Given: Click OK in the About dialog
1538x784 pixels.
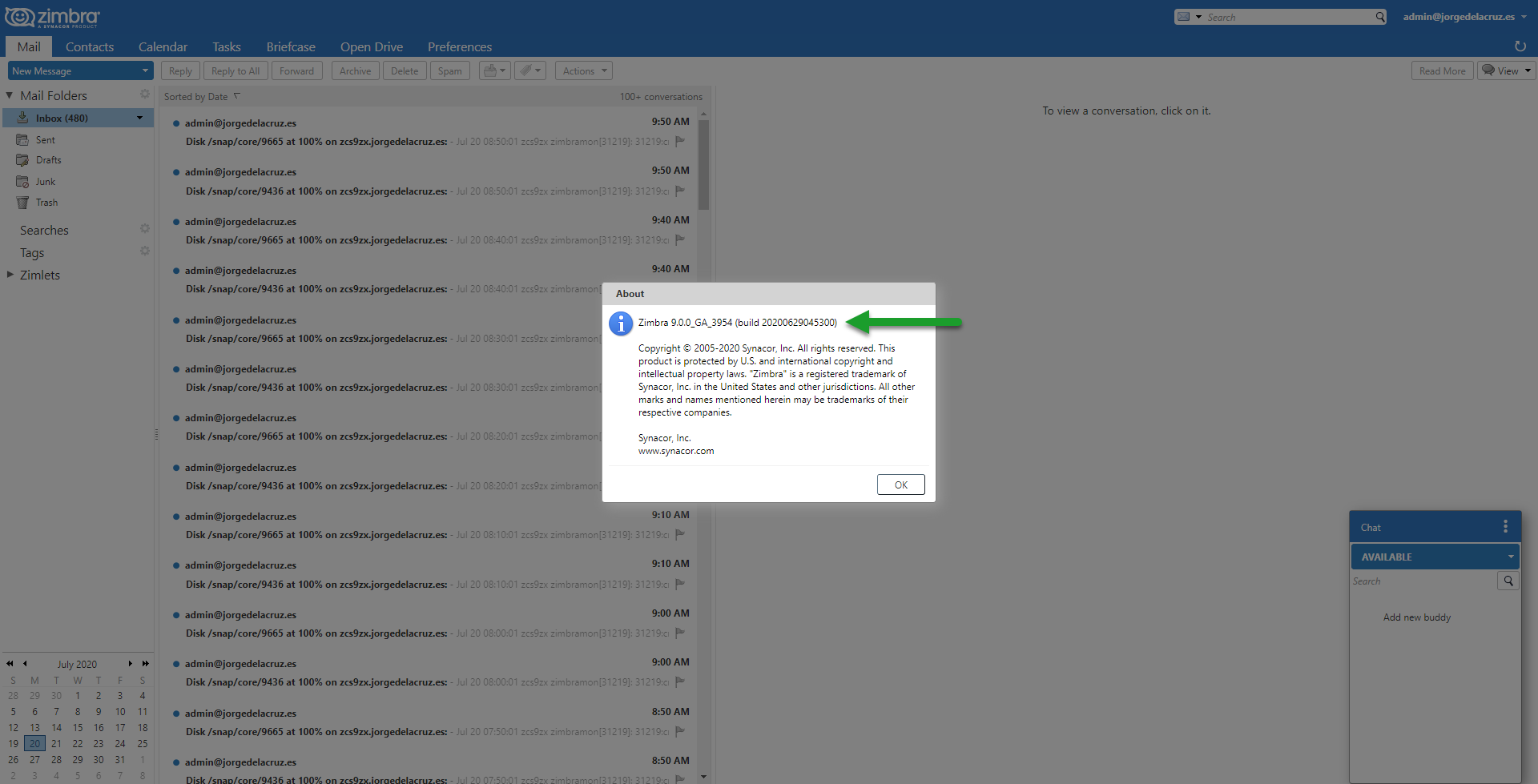Looking at the screenshot, I should (x=901, y=484).
